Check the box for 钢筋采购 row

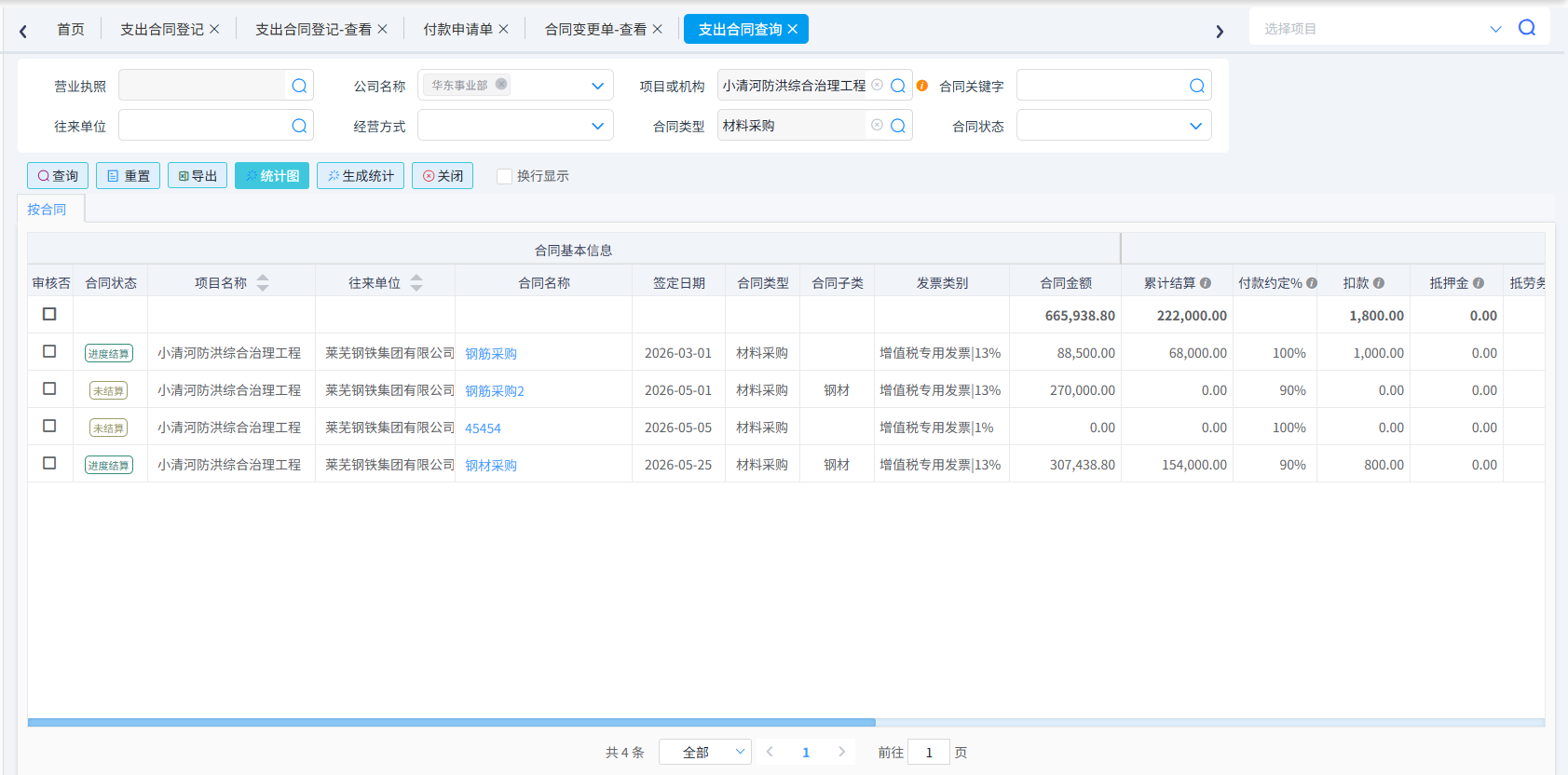pos(49,351)
